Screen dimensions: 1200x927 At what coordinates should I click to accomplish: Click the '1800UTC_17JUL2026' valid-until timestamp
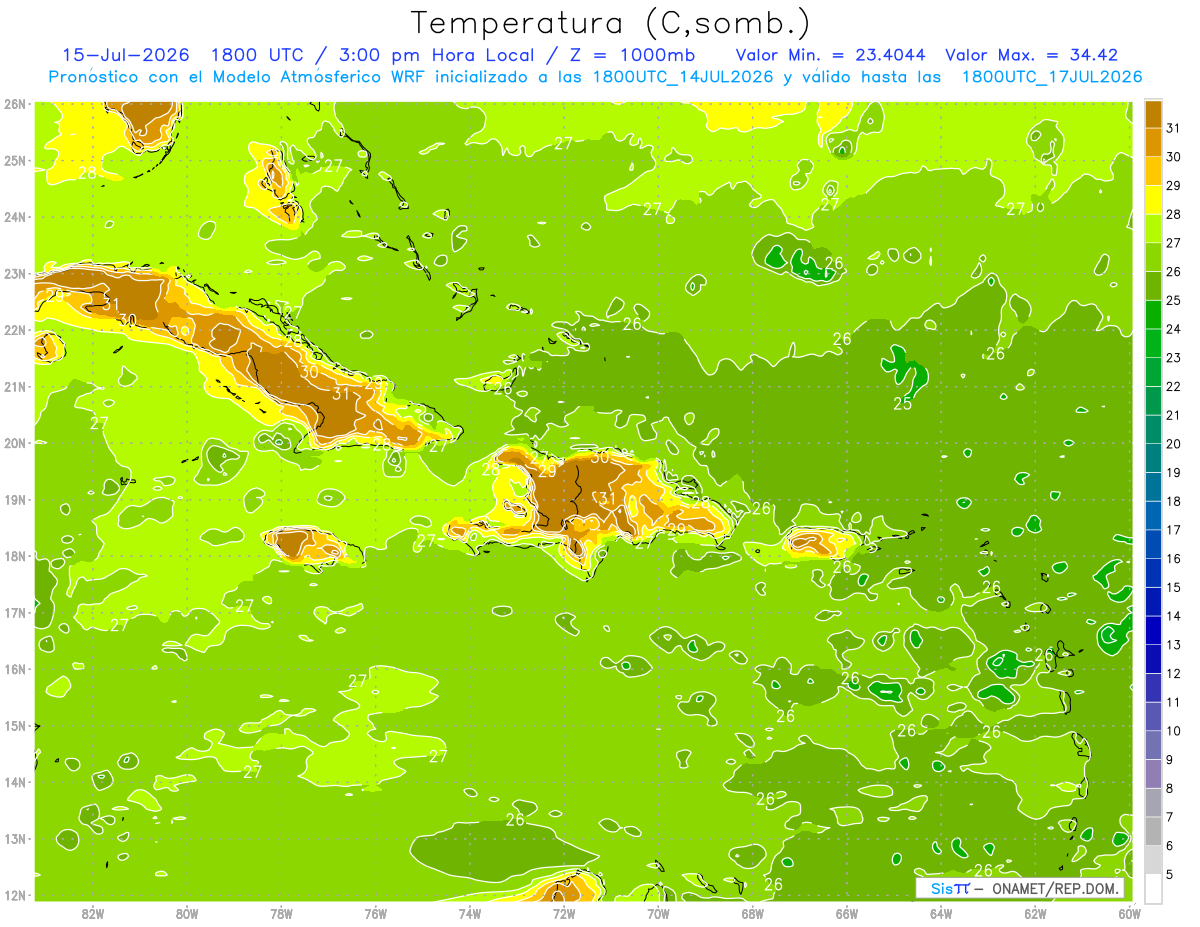1051,77
